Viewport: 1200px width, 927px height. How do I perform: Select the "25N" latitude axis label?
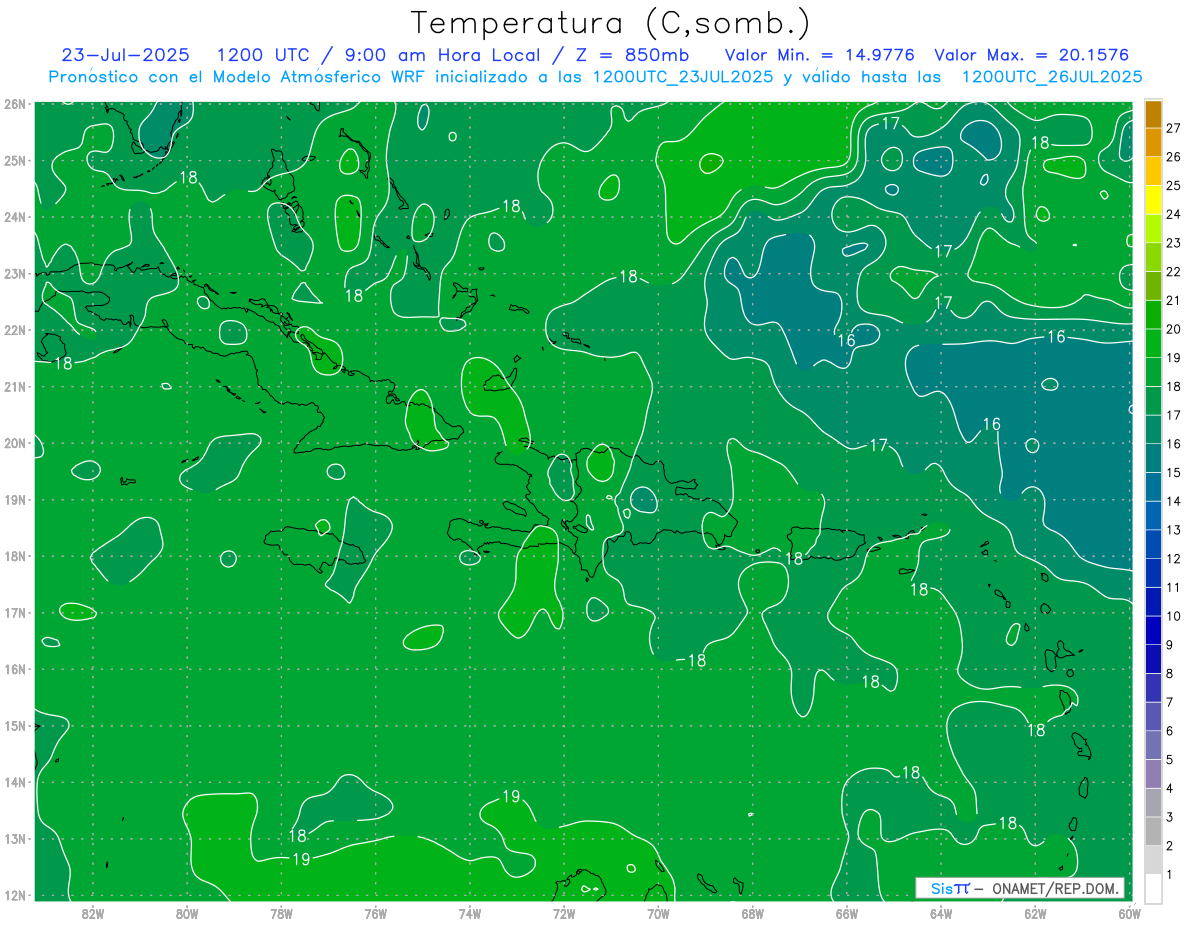coord(15,160)
